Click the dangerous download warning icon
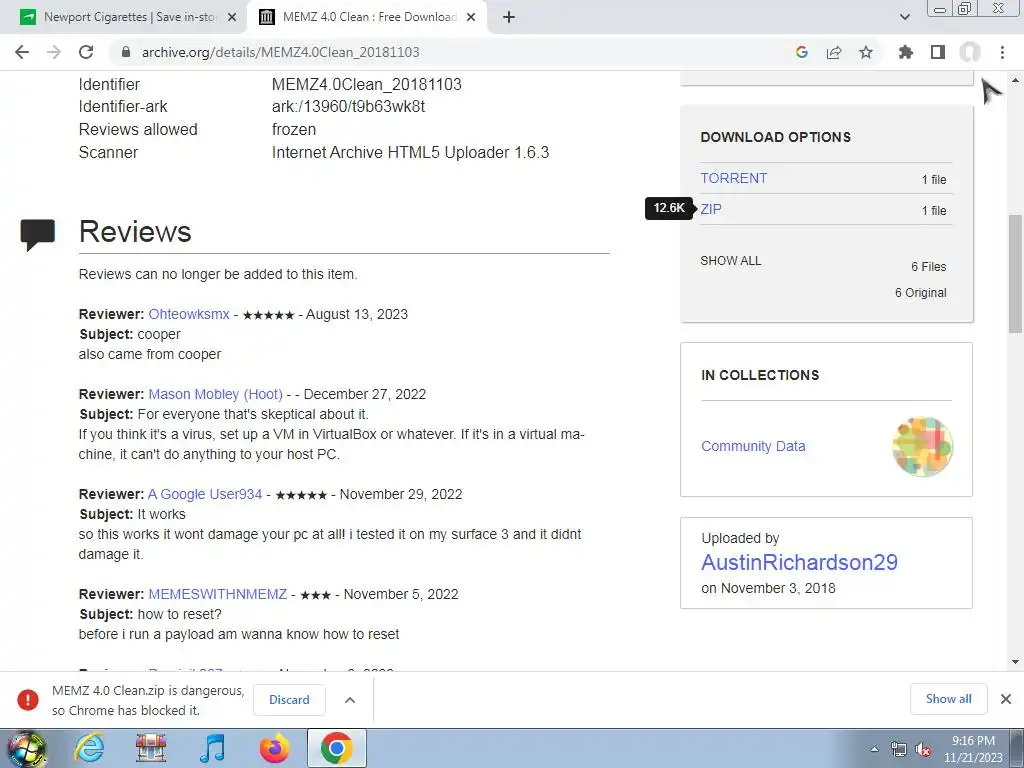The image size is (1024, 768). coord(28,699)
